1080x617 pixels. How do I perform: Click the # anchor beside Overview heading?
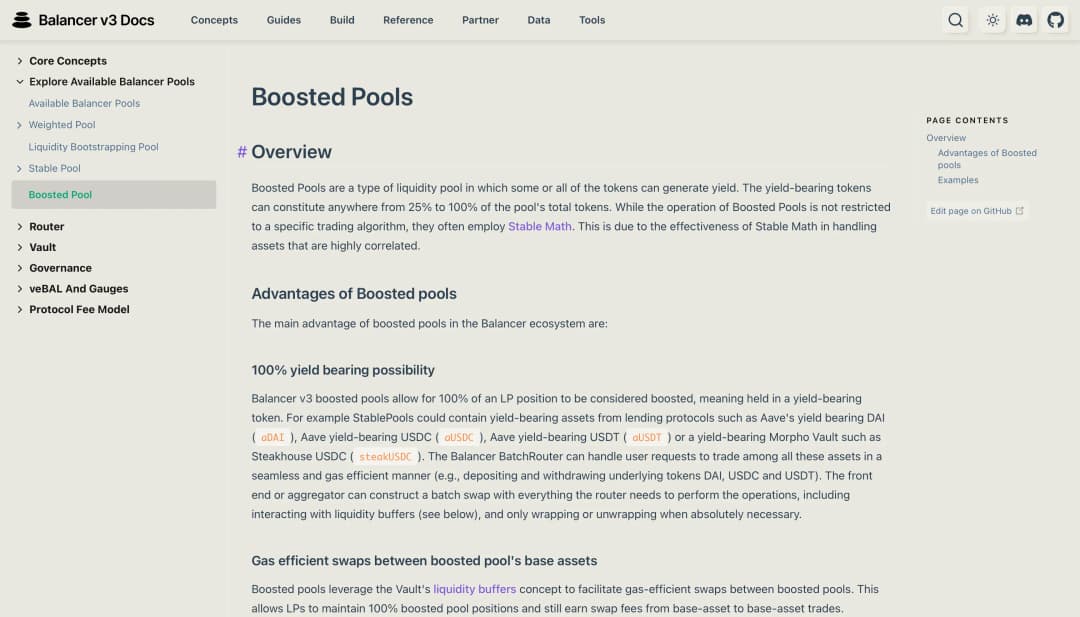pyautogui.click(x=242, y=152)
